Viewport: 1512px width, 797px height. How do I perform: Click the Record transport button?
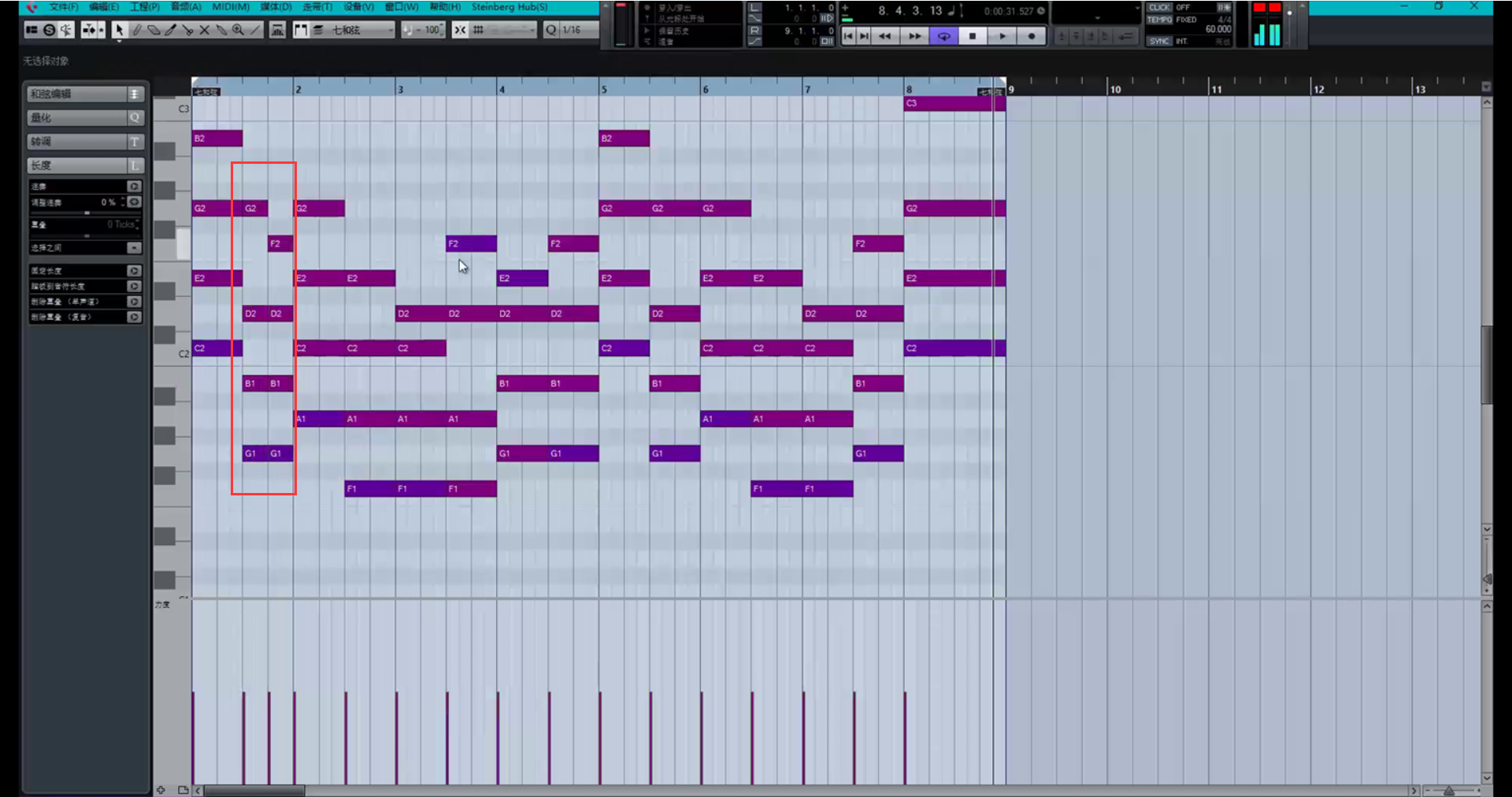click(1032, 36)
